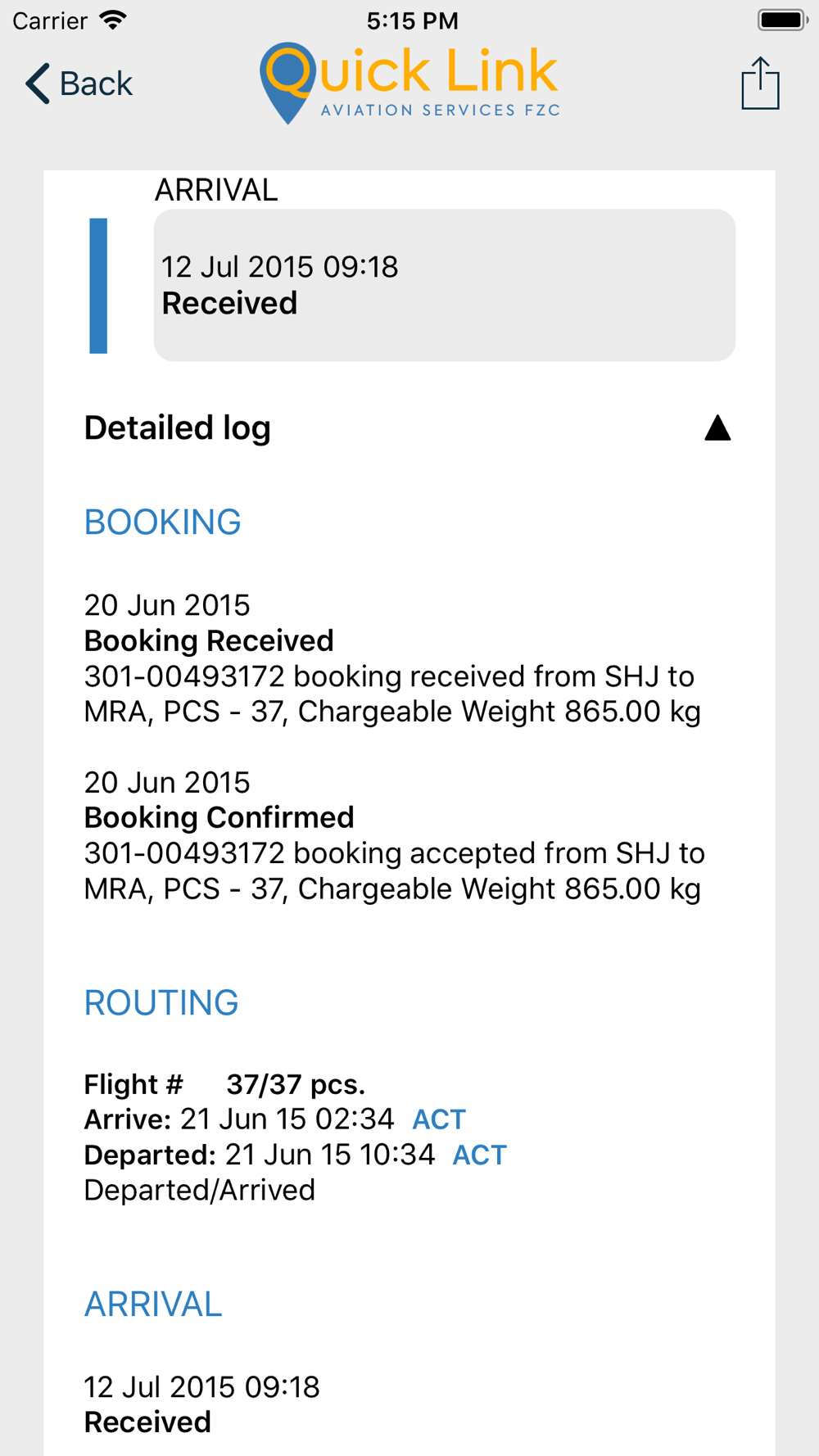This screenshot has height=1456, width=819.
Task: Tap ACT label next to Arrive time
Action: click(439, 1119)
